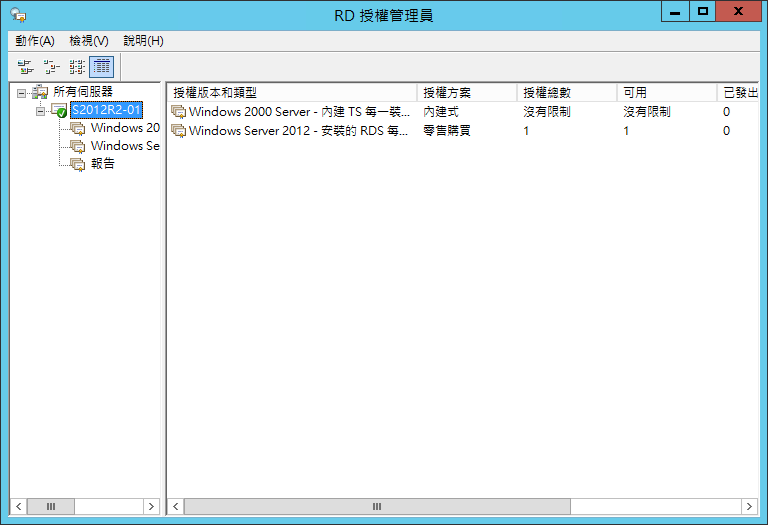Click the large icons view toolbar button

click(x=25, y=67)
